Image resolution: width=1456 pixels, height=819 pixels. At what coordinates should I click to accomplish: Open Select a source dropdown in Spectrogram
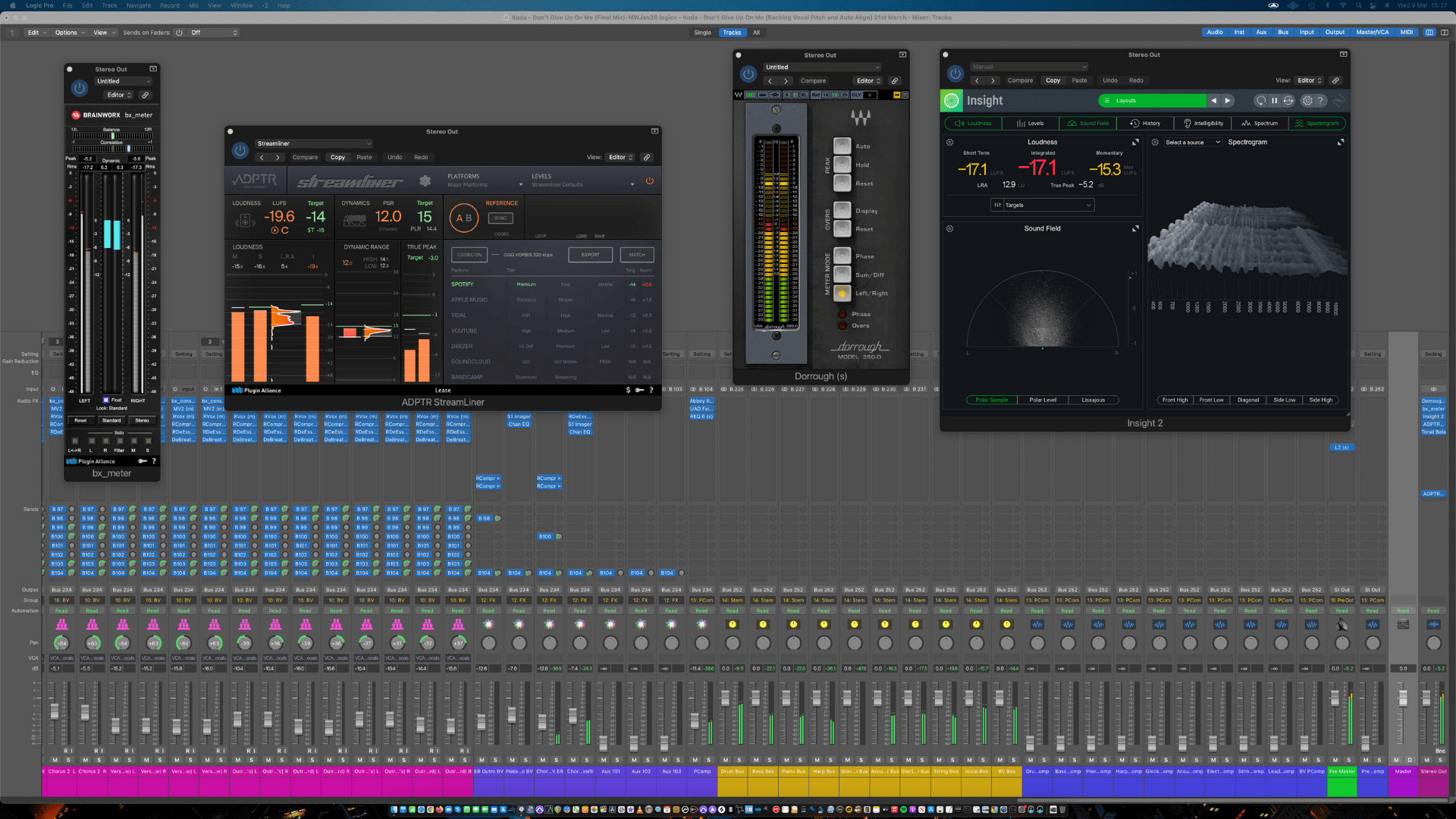click(1193, 143)
